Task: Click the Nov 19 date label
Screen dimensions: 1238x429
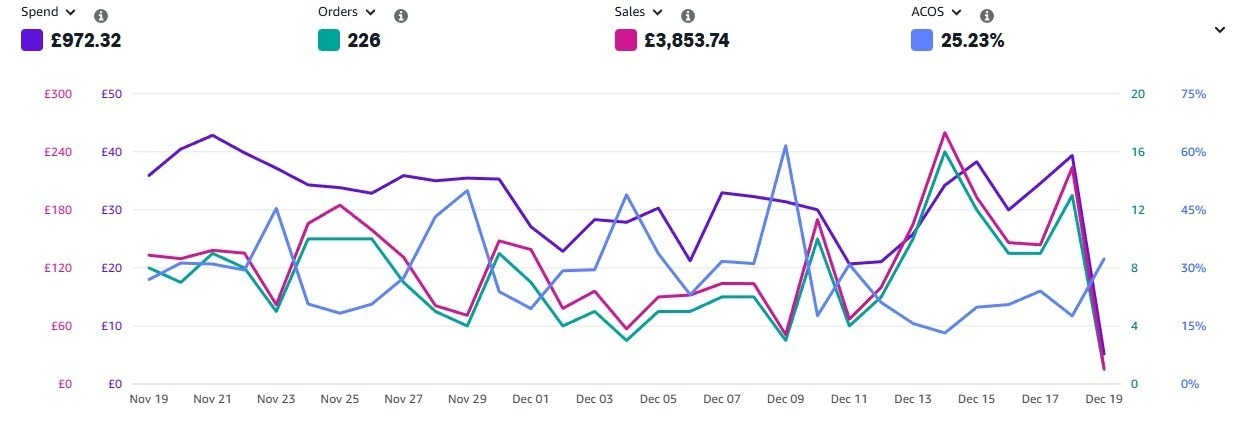Action: pyautogui.click(x=149, y=399)
